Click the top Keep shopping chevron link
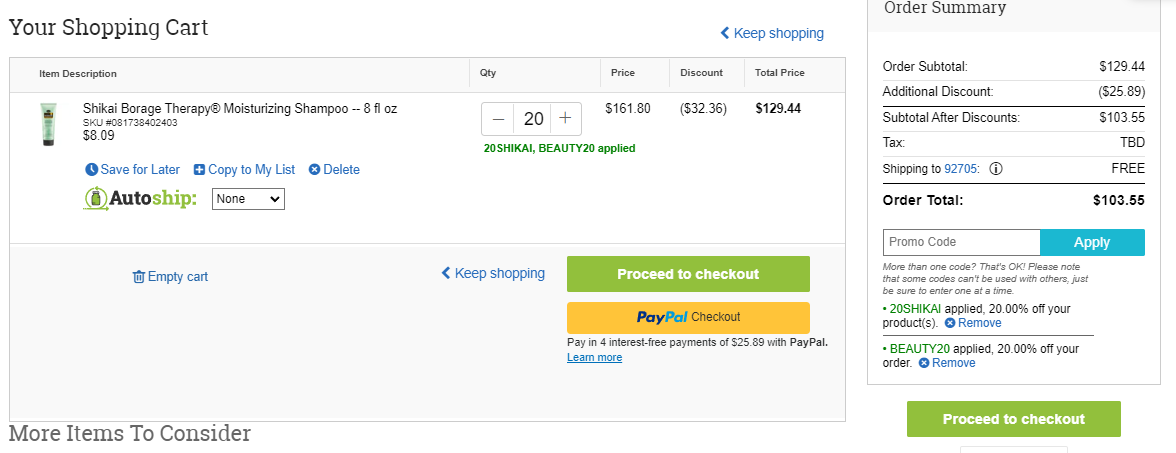This screenshot has height=453, width=1176. [x=772, y=33]
